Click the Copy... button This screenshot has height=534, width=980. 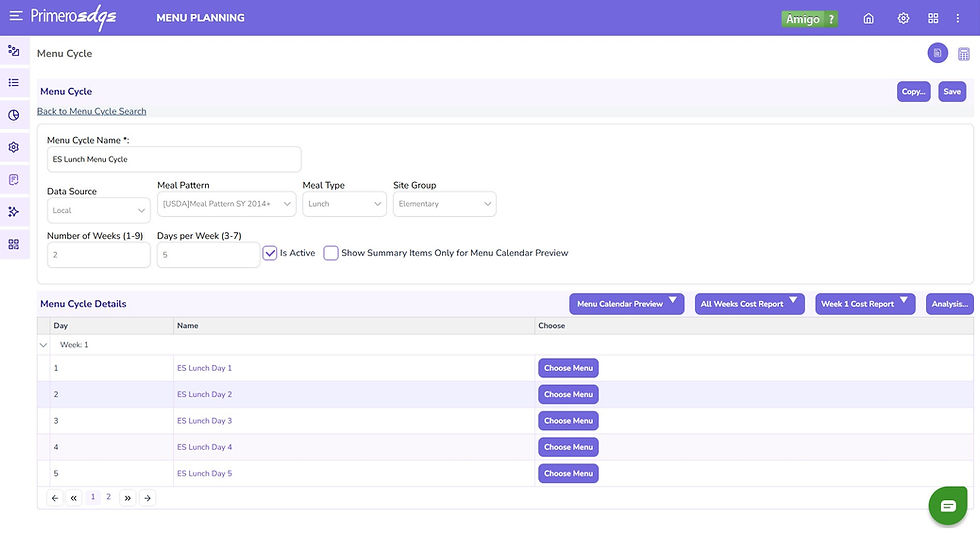[913, 91]
